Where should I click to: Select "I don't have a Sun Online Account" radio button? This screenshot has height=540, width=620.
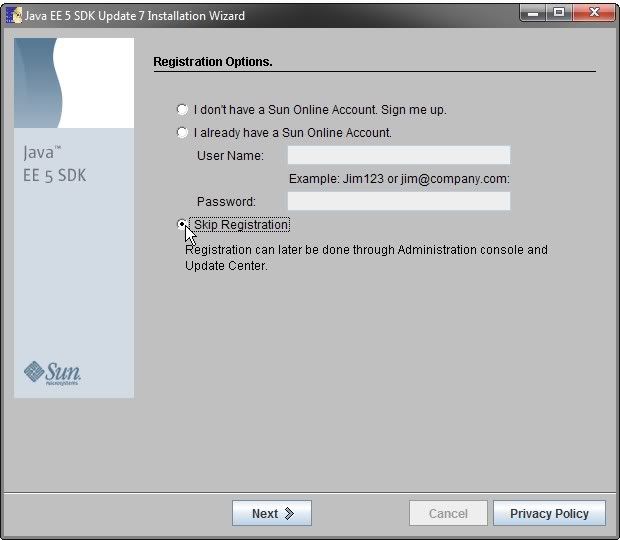[x=181, y=110]
